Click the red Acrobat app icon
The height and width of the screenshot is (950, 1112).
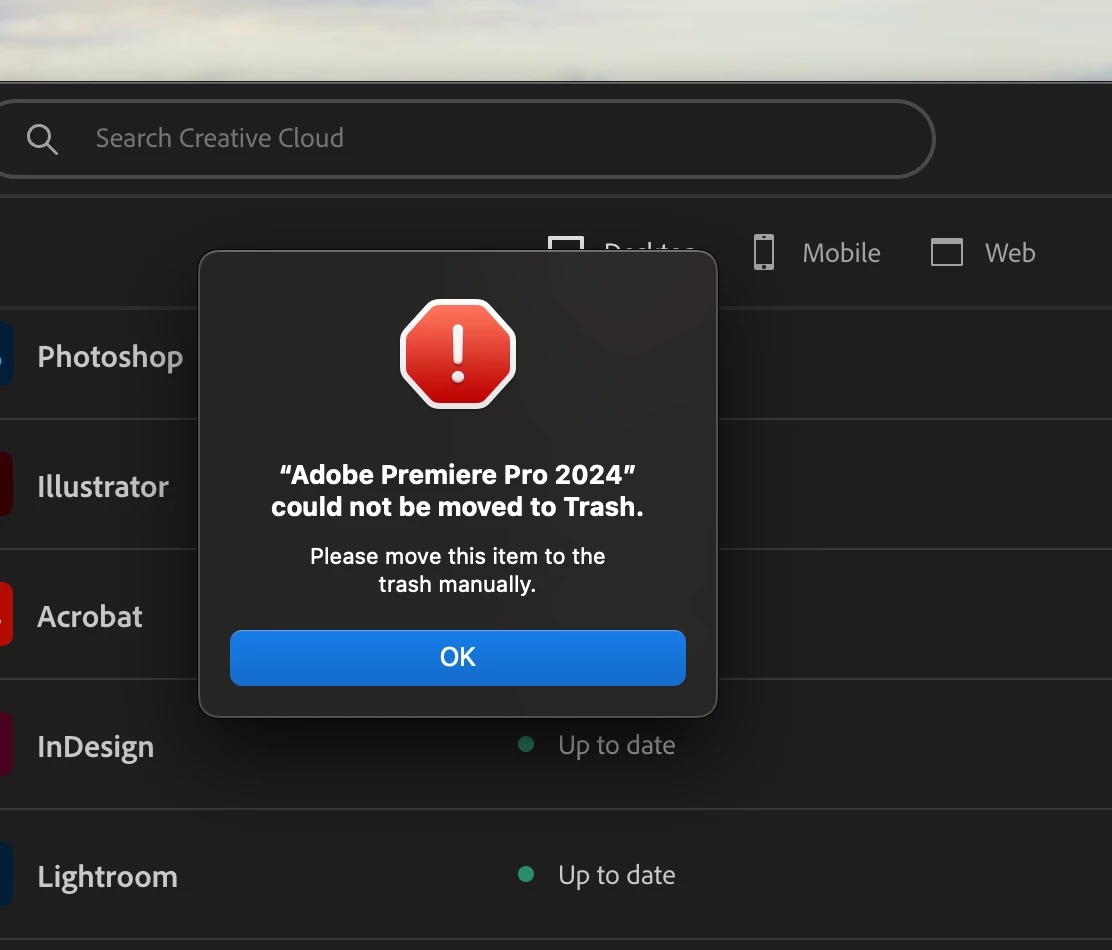pos(6,614)
